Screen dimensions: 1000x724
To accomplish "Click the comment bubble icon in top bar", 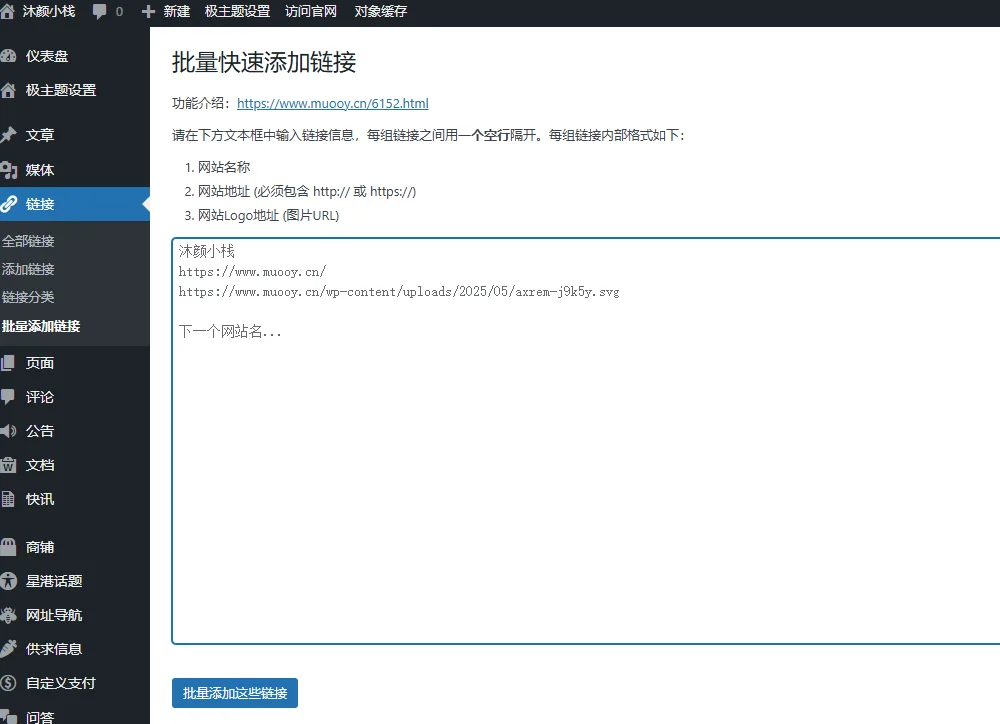I will 100,12.
